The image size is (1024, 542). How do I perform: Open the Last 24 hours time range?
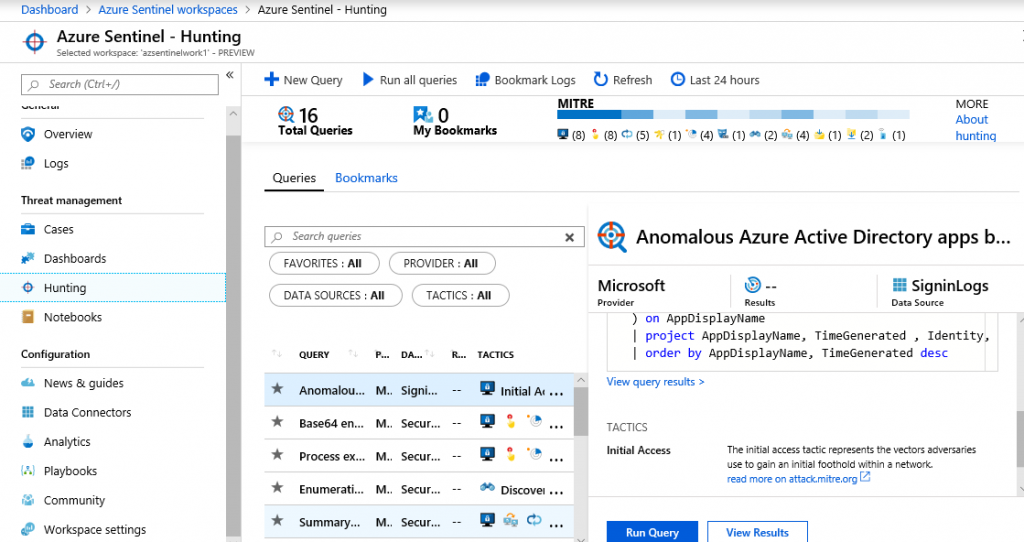tap(678, 80)
